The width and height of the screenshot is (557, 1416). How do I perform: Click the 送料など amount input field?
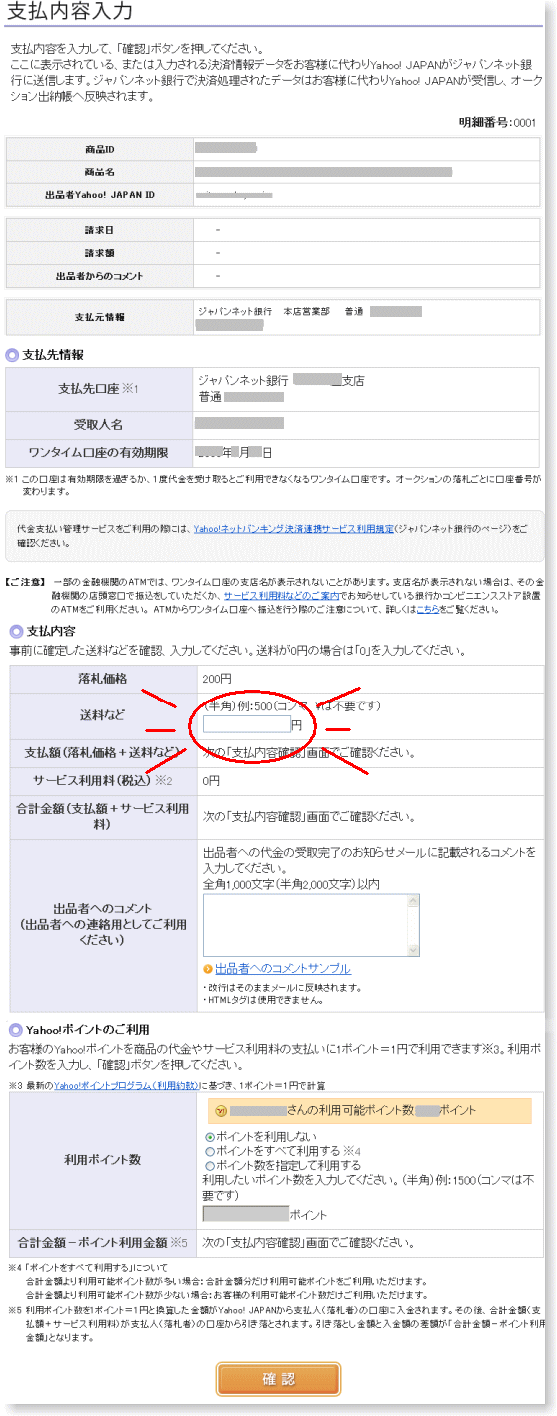(246, 724)
